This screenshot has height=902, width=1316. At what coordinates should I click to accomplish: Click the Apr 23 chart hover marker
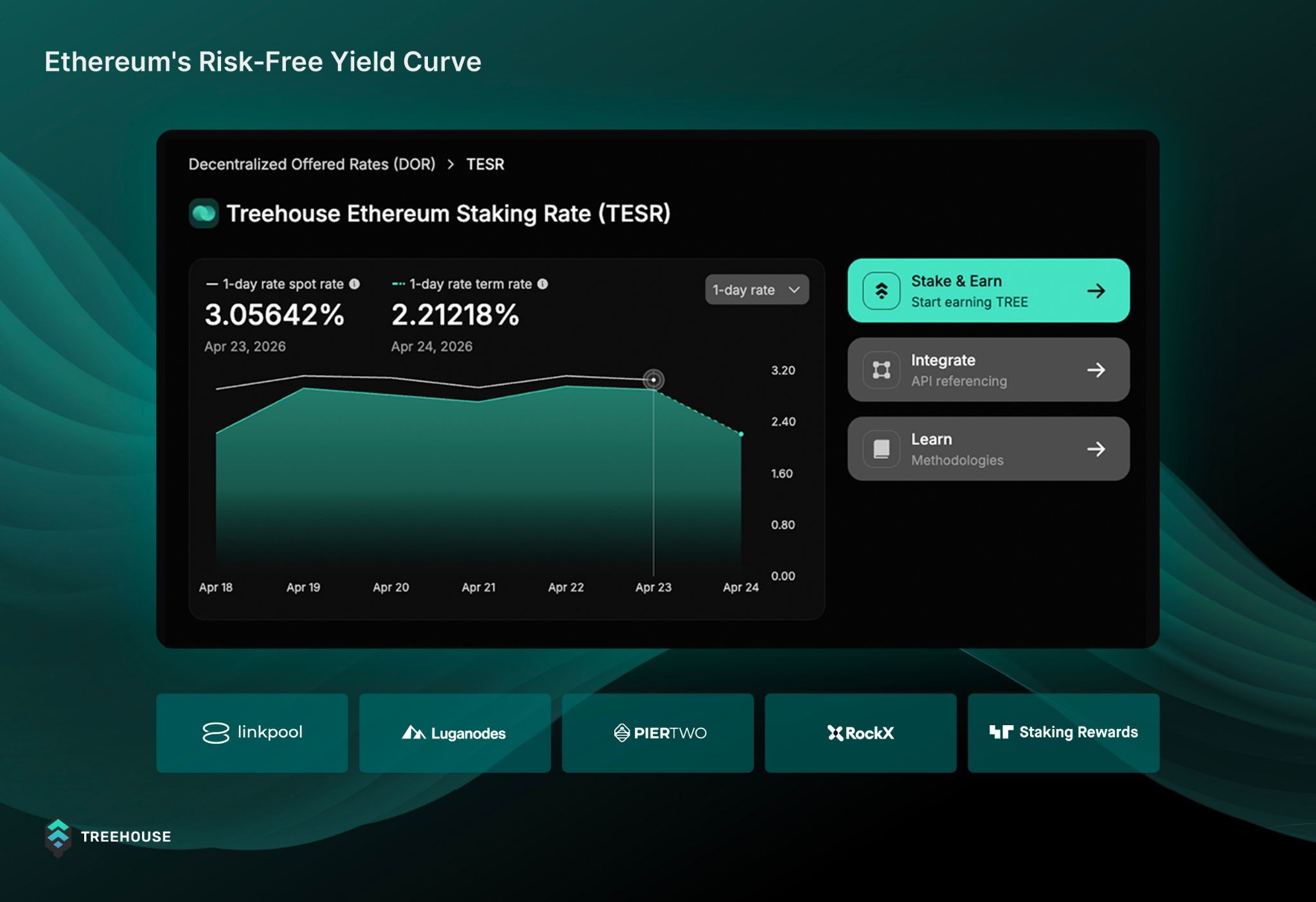click(x=654, y=380)
